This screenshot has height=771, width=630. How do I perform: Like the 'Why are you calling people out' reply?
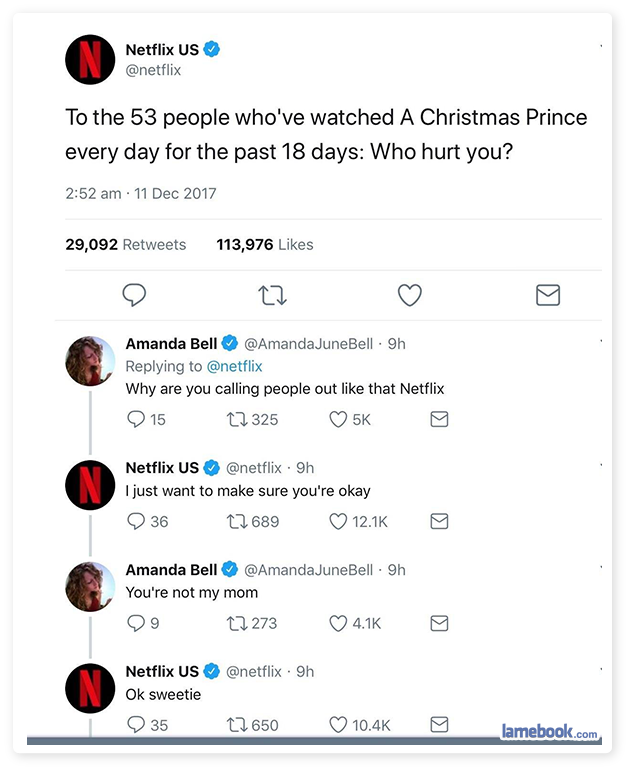[x=338, y=419]
